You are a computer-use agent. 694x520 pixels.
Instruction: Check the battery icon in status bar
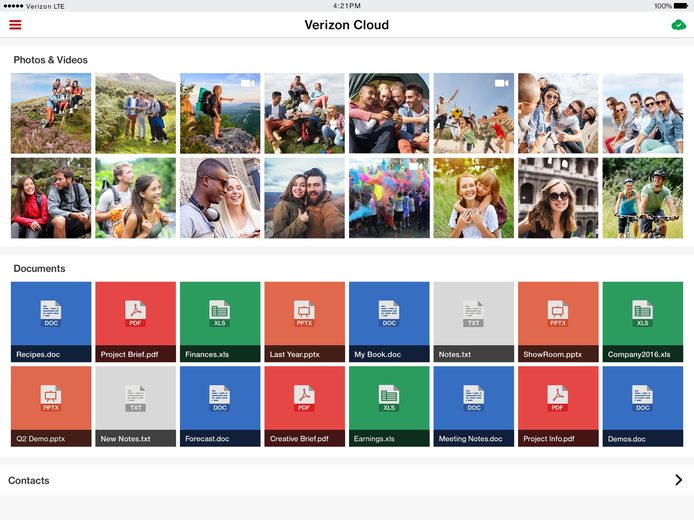click(x=681, y=6)
